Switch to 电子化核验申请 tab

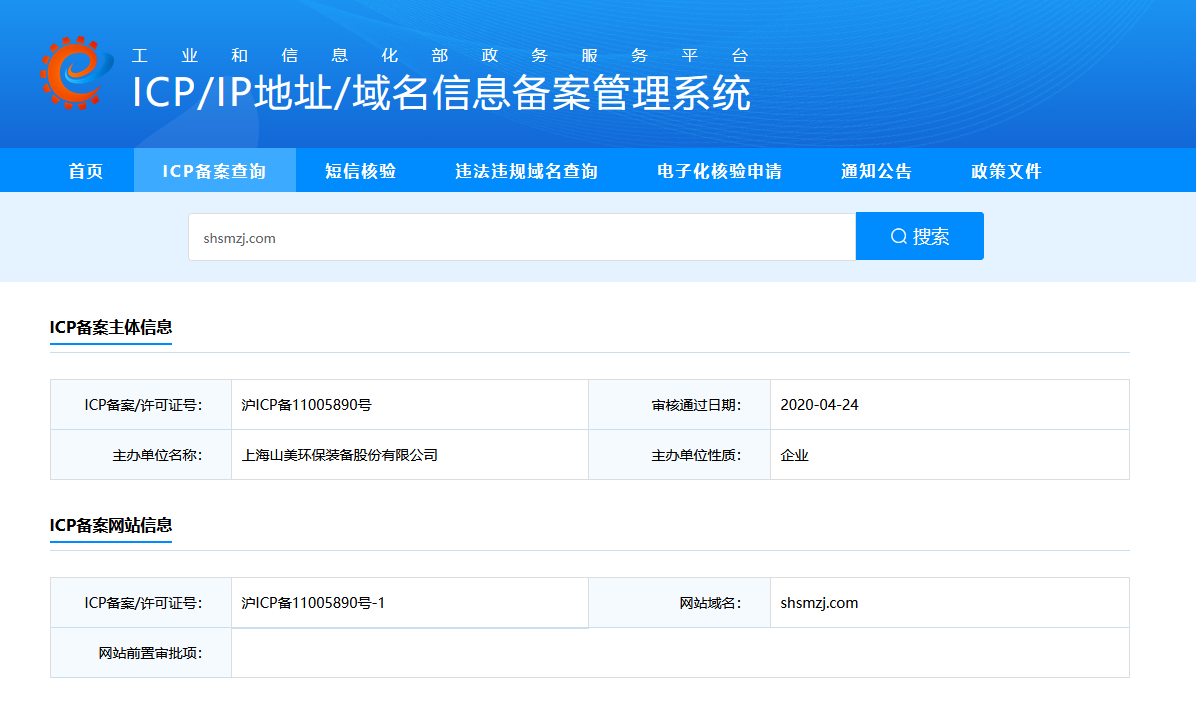pyautogui.click(x=719, y=171)
